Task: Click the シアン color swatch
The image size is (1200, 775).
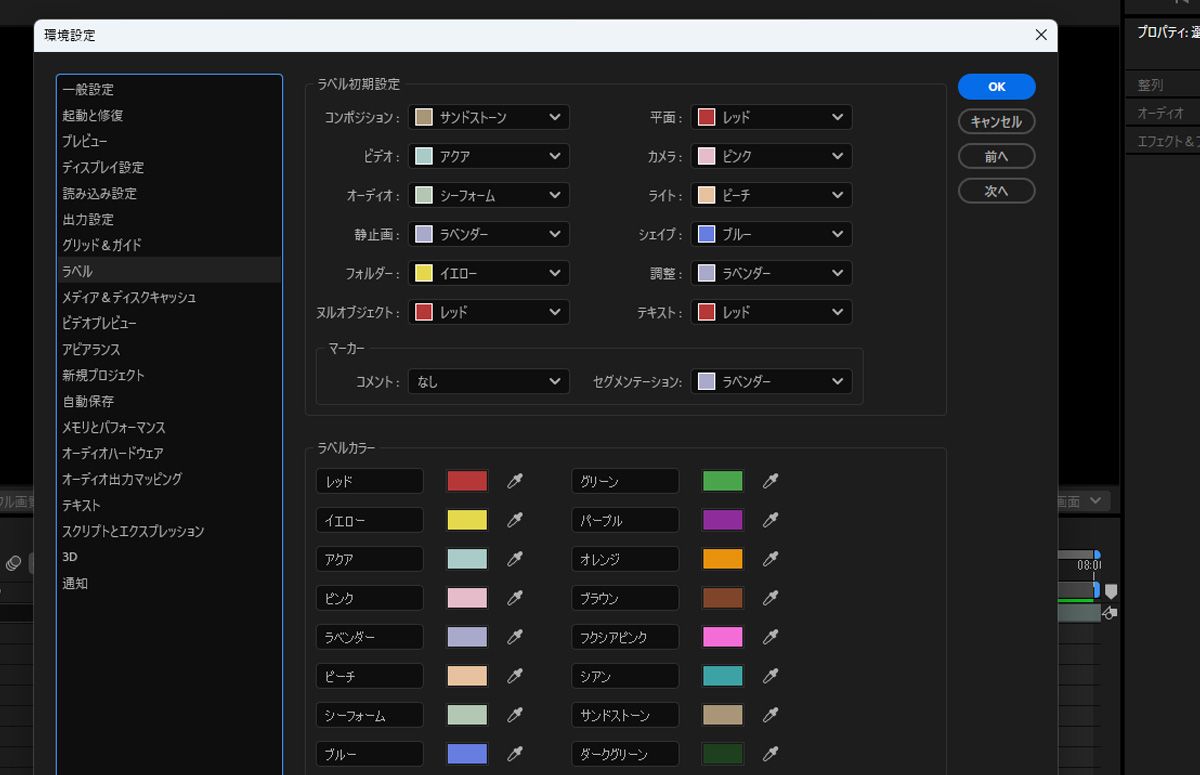Action: [x=723, y=676]
